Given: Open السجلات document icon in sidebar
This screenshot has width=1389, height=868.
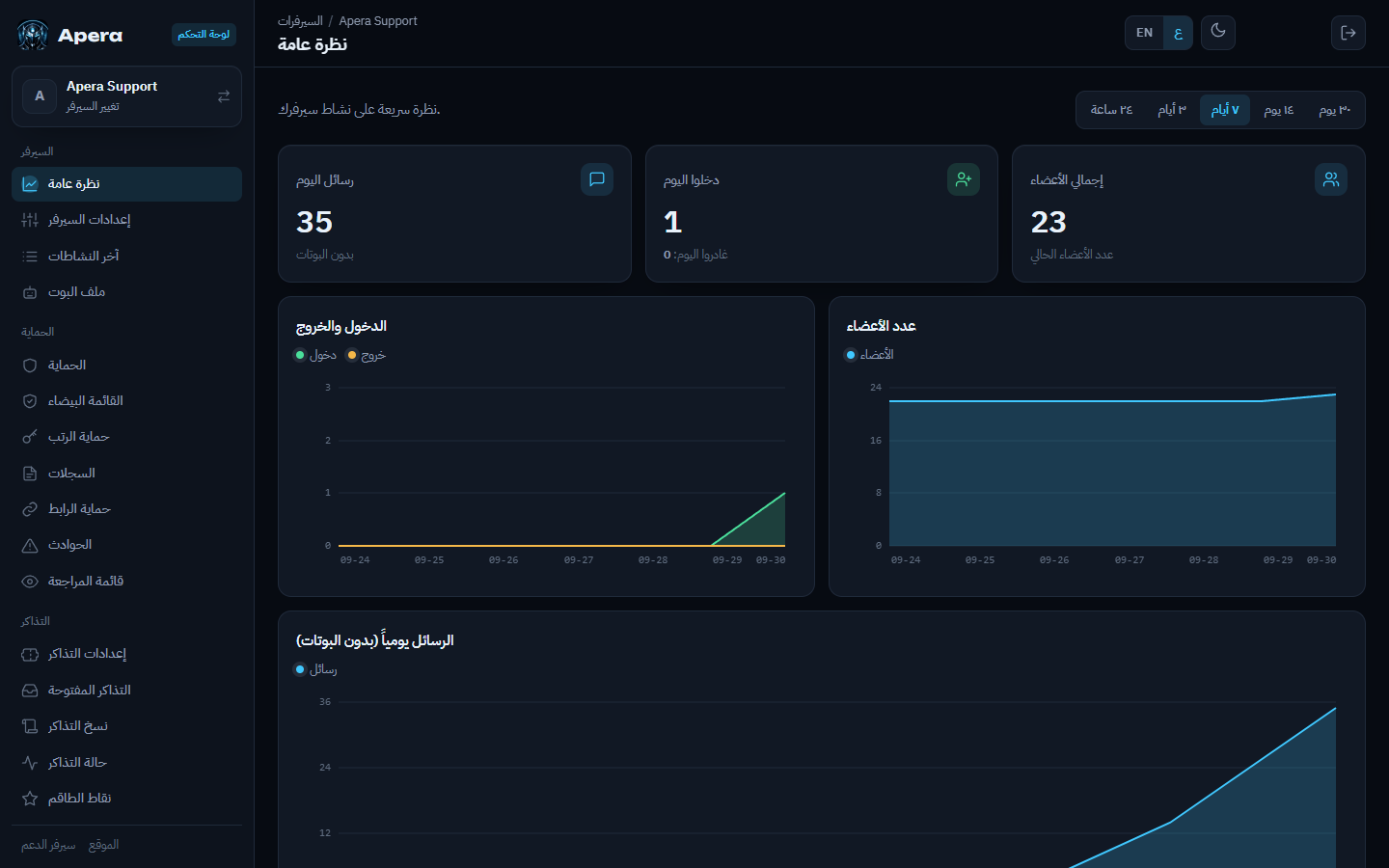Looking at the screenshot, I should pyautogui.click(x=30, y=474).
